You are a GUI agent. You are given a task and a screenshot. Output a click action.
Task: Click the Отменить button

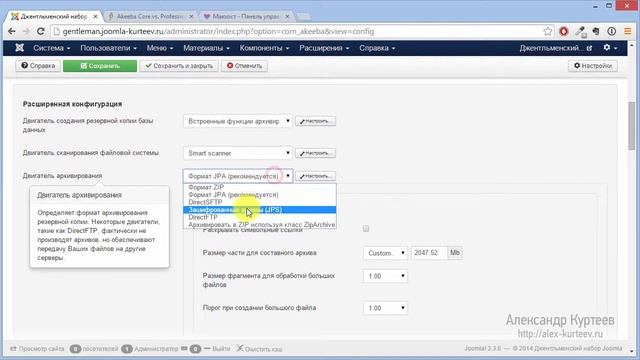(x=244, y=66)
